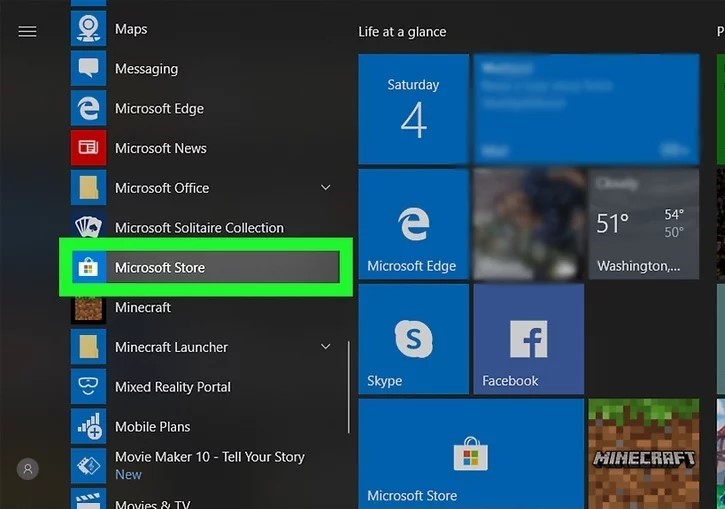725x509 pixels.
Task: Open the blurred photo tile
Action: click(x=528, y=224)
